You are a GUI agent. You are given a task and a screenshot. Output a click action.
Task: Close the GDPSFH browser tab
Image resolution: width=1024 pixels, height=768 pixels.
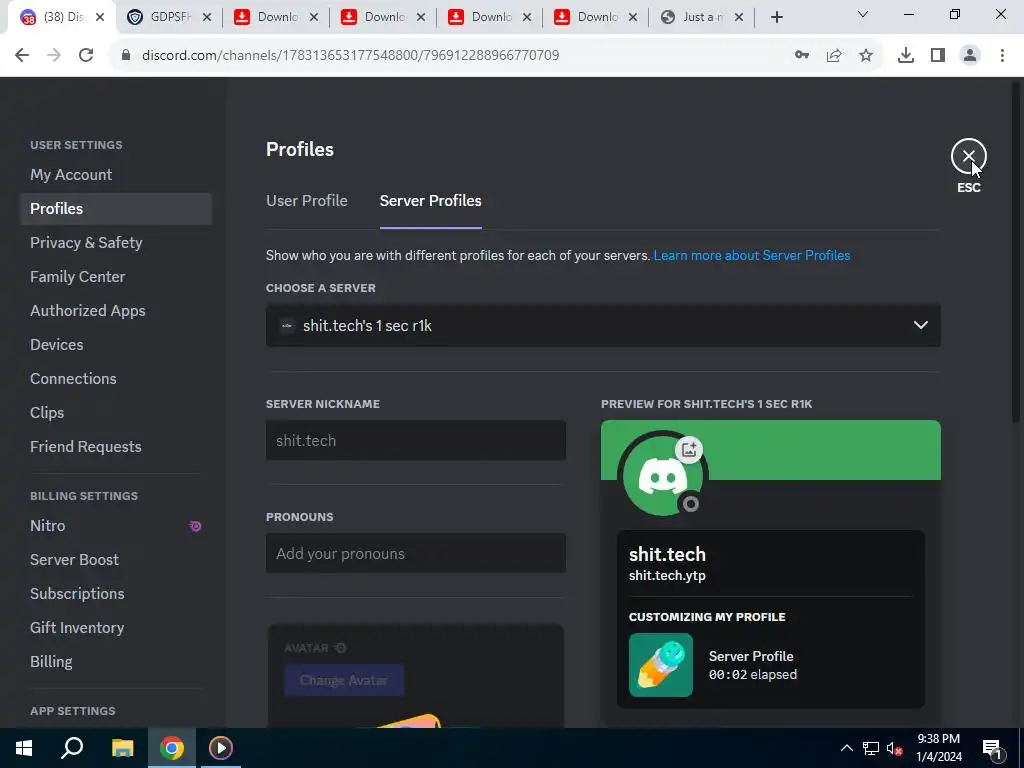click(207, 17)
